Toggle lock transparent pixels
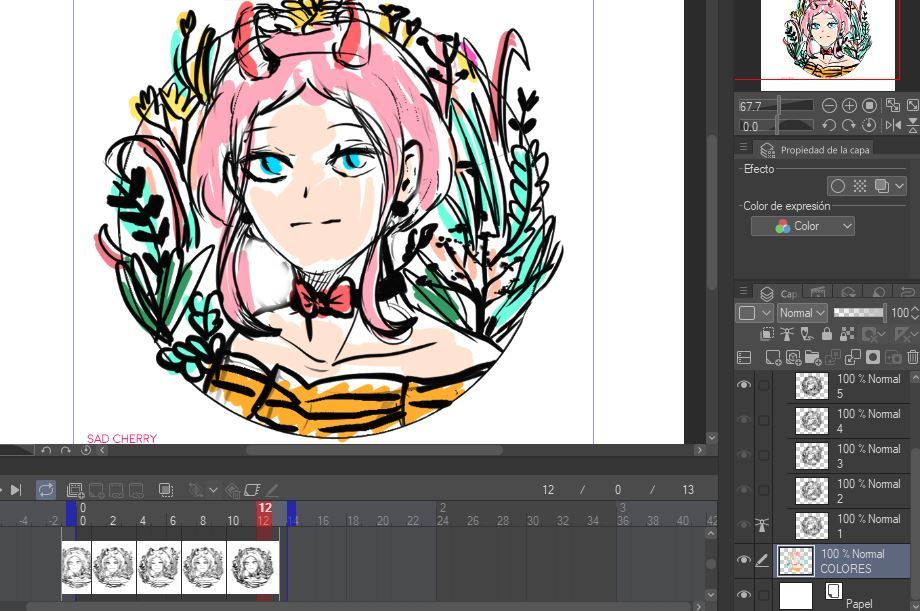 click(847, 335)
